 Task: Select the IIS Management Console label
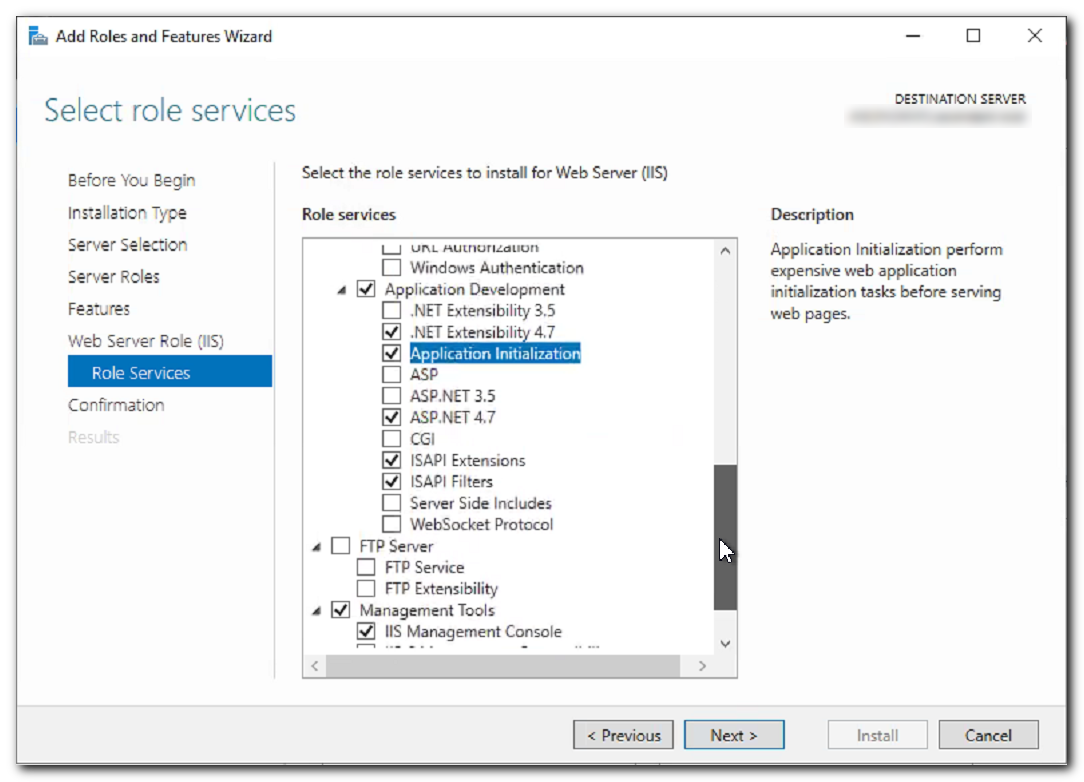point(473,632)
